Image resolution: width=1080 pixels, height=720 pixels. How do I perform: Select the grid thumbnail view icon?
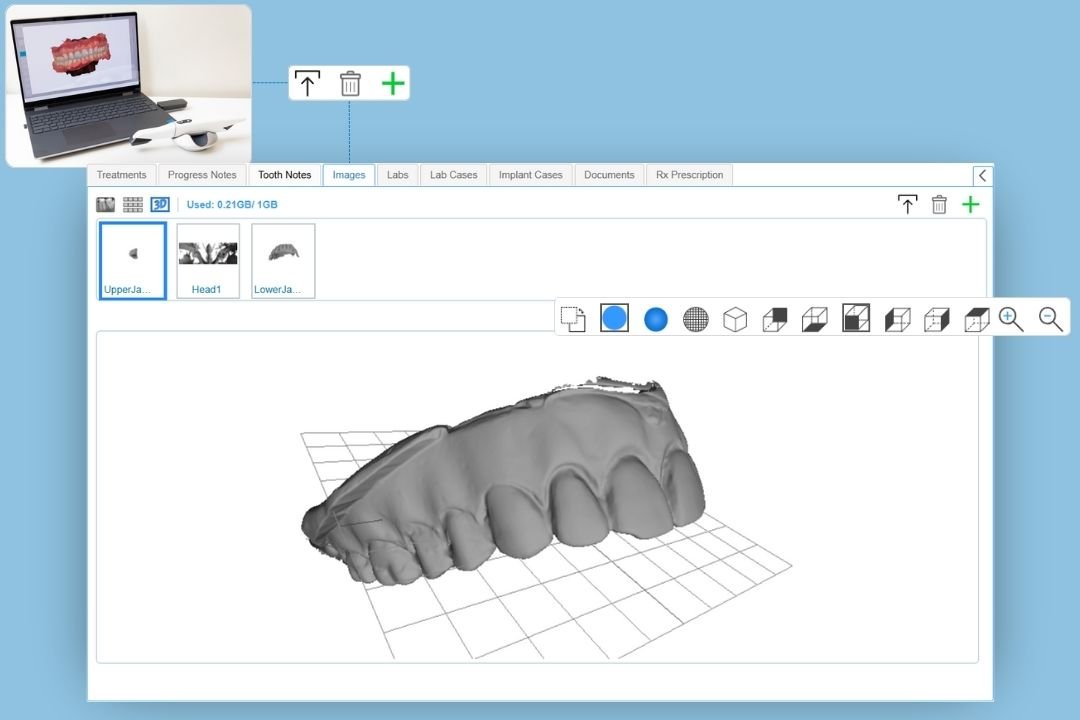pos(133,203)
